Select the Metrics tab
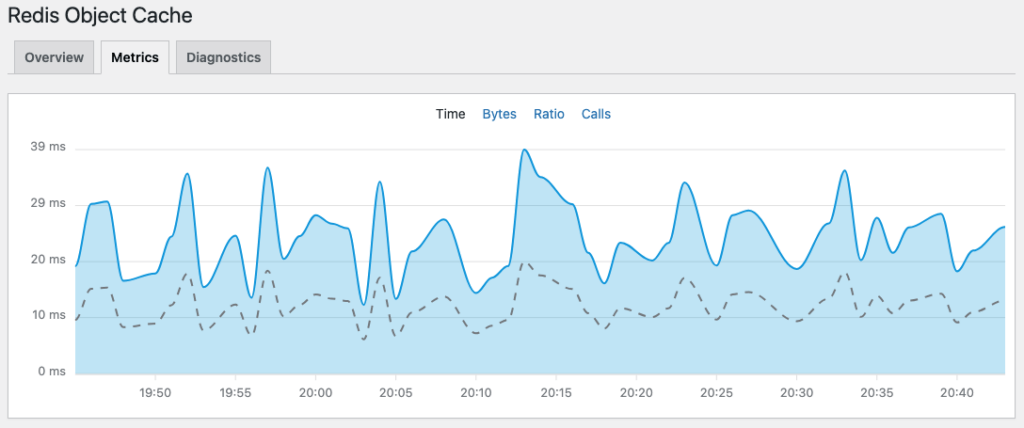The height and width of the screenshot is (428, 1024). coord(135,58)
